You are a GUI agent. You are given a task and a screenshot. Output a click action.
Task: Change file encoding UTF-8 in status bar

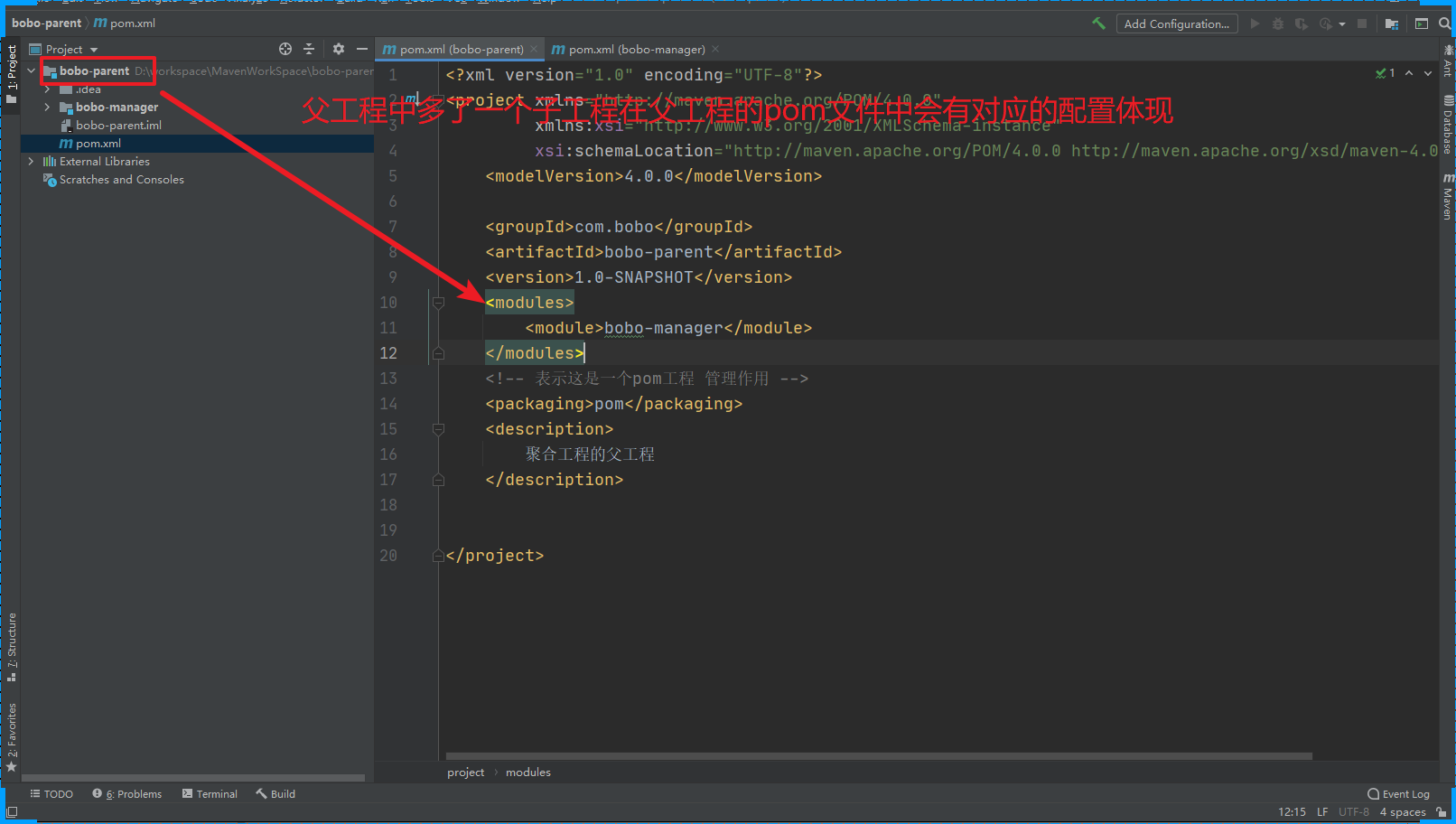(1354, 812)
